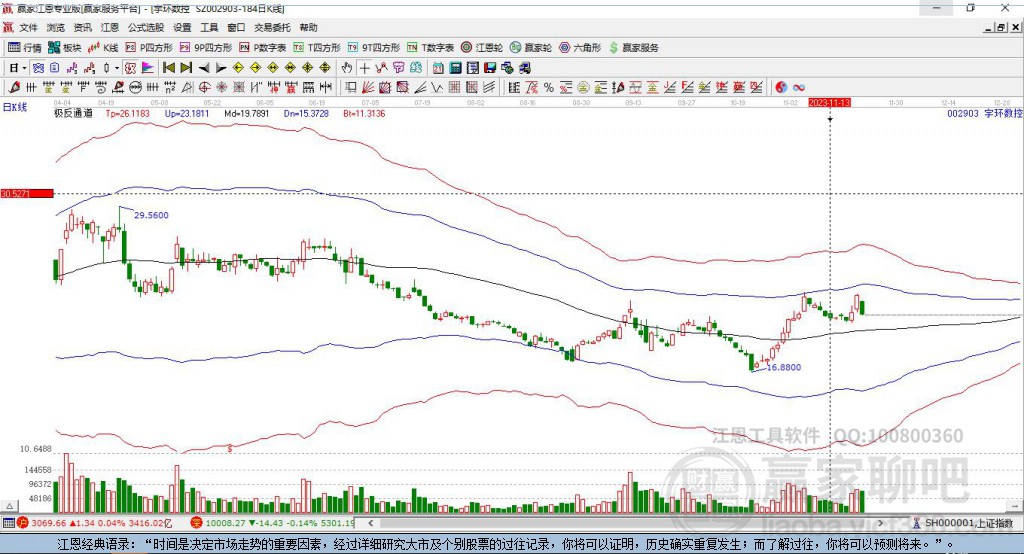Open 赢家服务 with dollar icon
The image size is (1024, 554).
point(633,48)
